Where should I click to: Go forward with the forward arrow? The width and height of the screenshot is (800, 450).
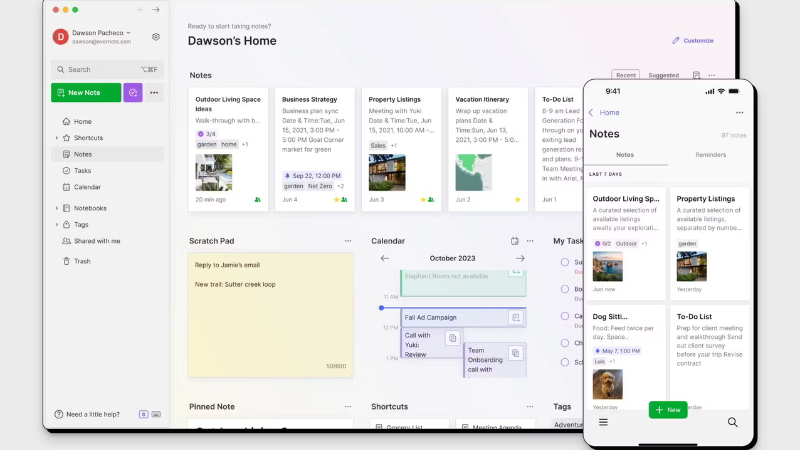[156, 10]
